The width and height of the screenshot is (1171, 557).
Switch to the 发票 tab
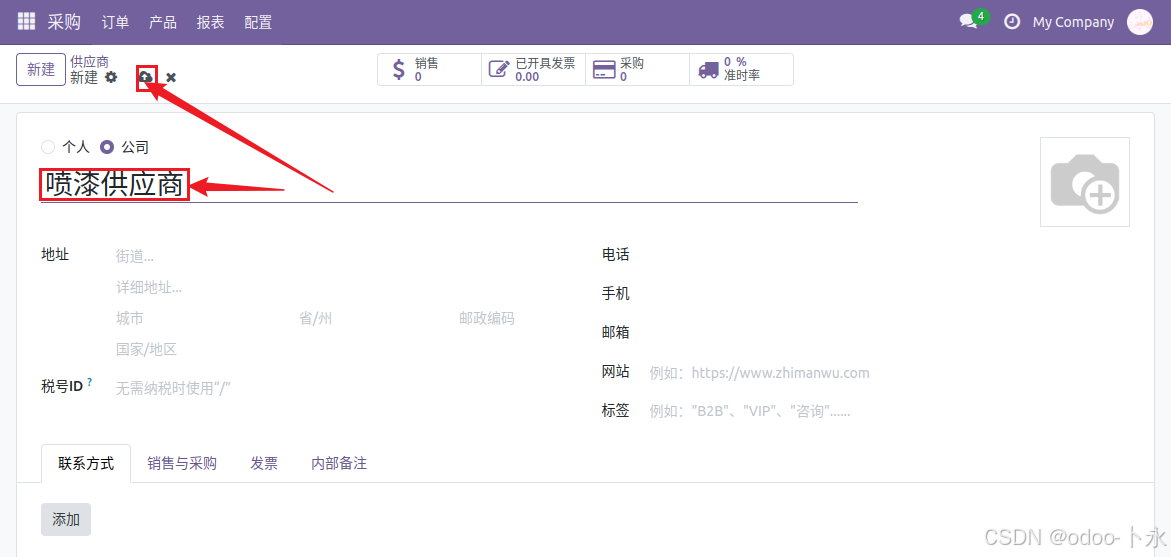264,464
